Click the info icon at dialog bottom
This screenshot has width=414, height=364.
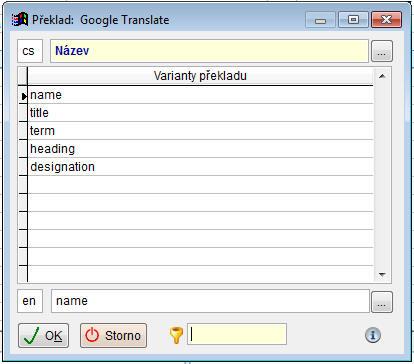[x=373, y=335]
